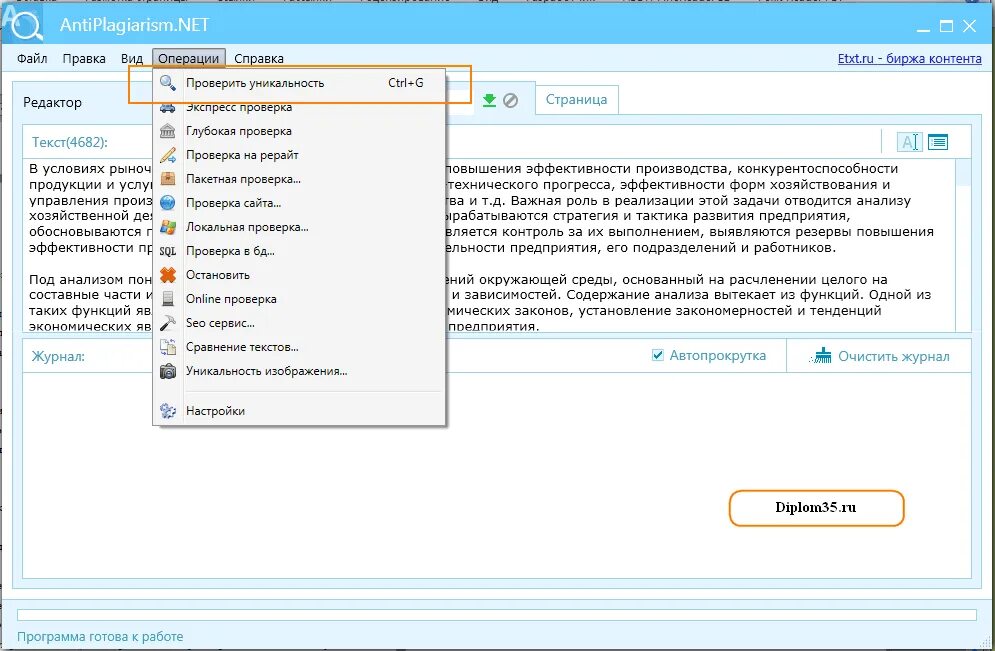Click the bottom progress bar
This screenshot has width=995, height=651.
(x=496, y=615)
